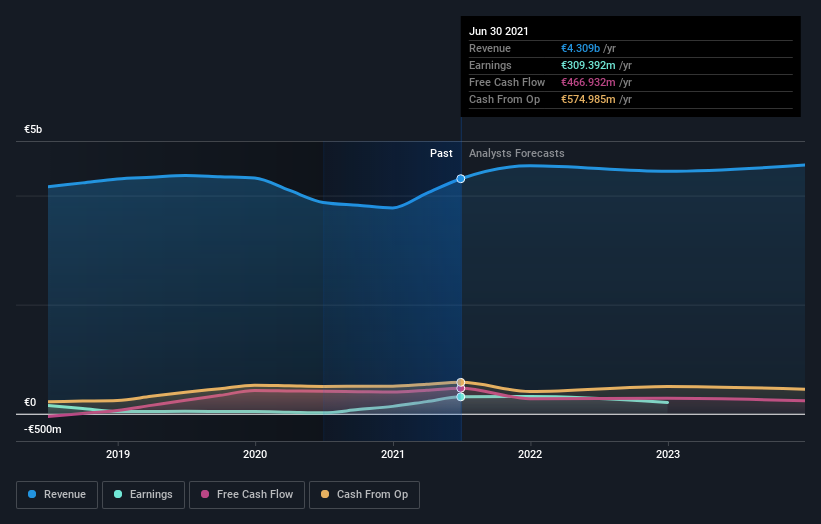Viewport: 821px width, 524px height.
Task: Click the 'Revenue' row label in tooltip
Action: point(490,48)
